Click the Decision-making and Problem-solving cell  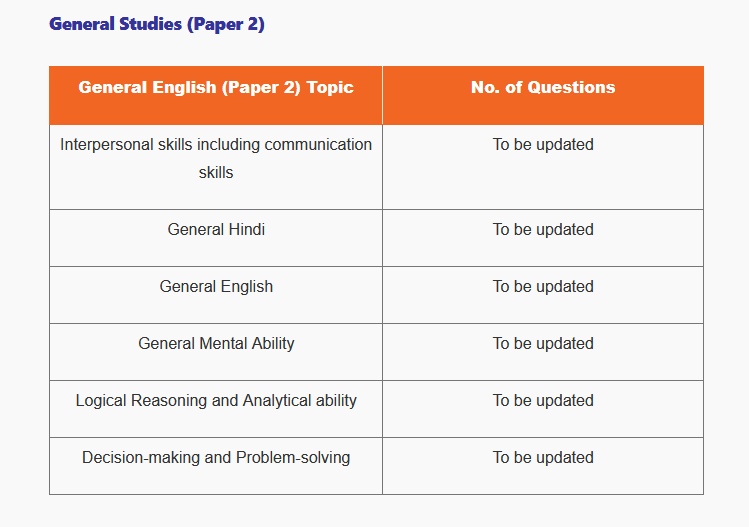point(216,458)
